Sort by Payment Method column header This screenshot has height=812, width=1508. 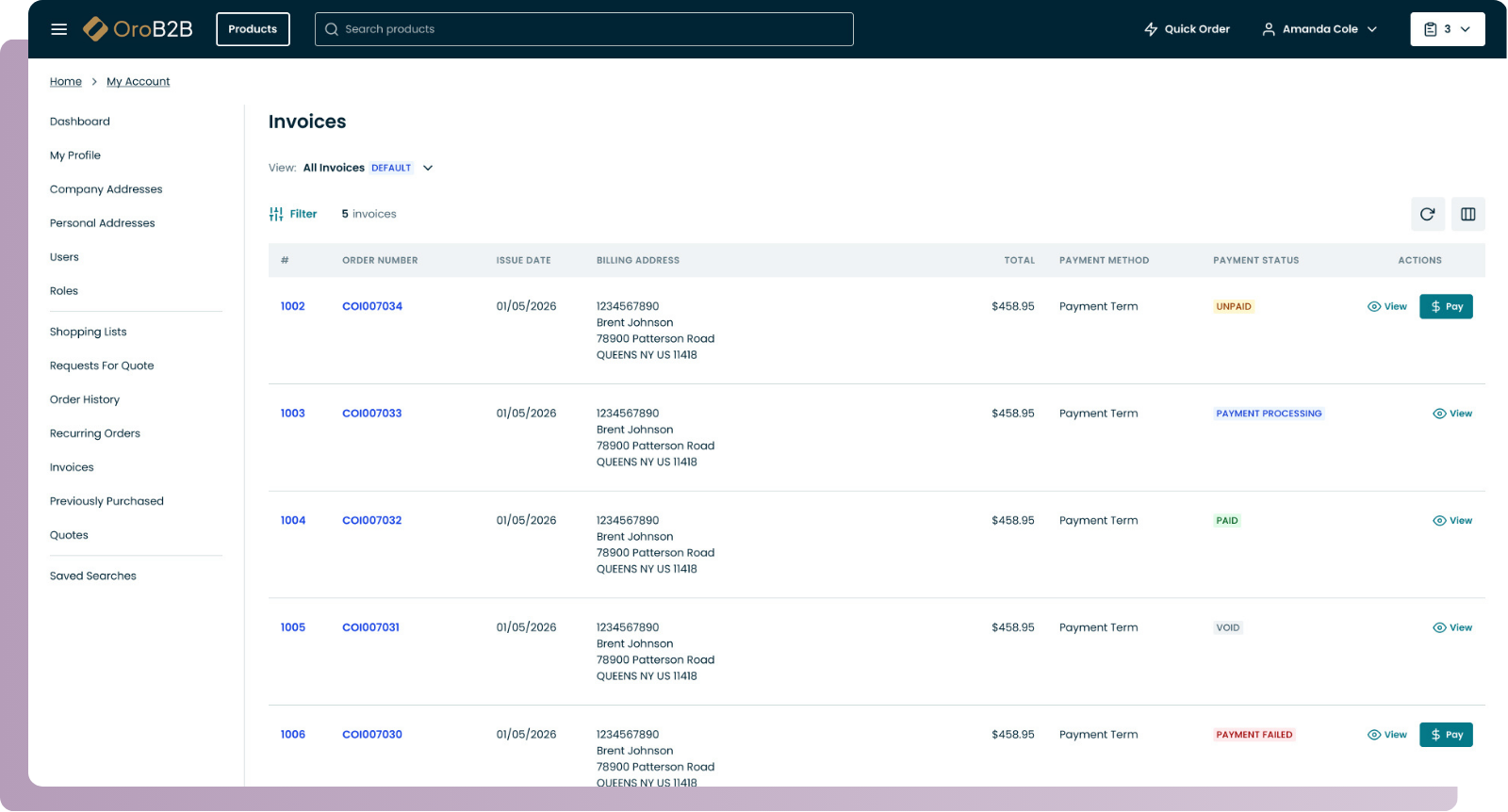[1104, 260]
